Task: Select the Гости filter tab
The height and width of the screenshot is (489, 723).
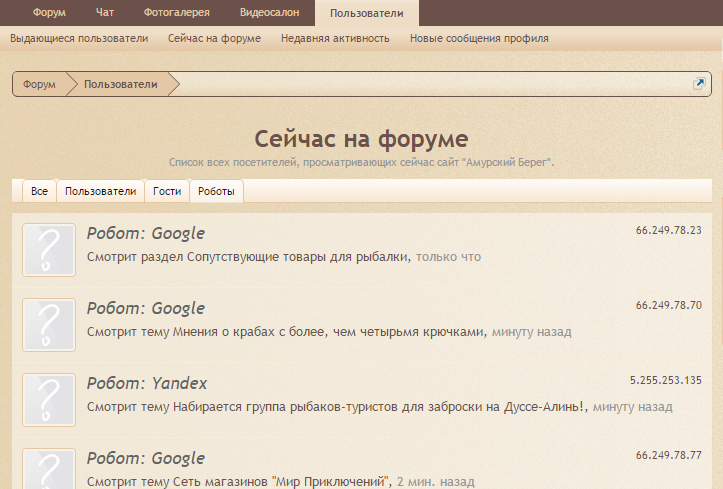Action: tap(167, 191)
